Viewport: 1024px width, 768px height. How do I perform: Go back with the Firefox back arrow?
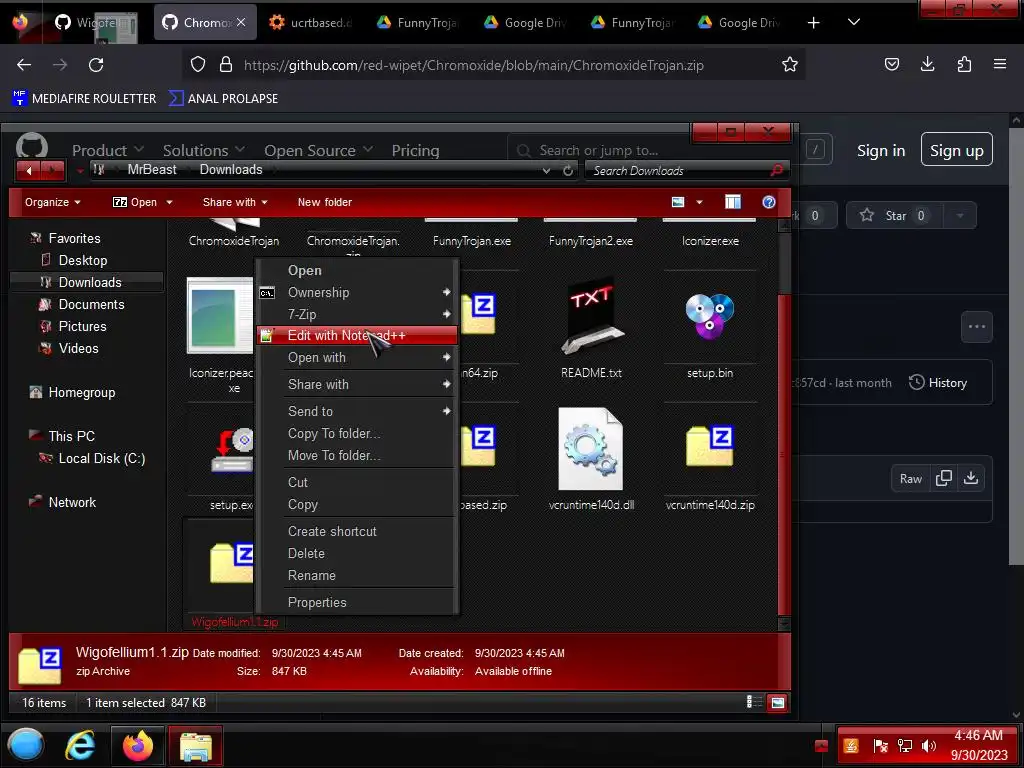(x=24, y=65)
